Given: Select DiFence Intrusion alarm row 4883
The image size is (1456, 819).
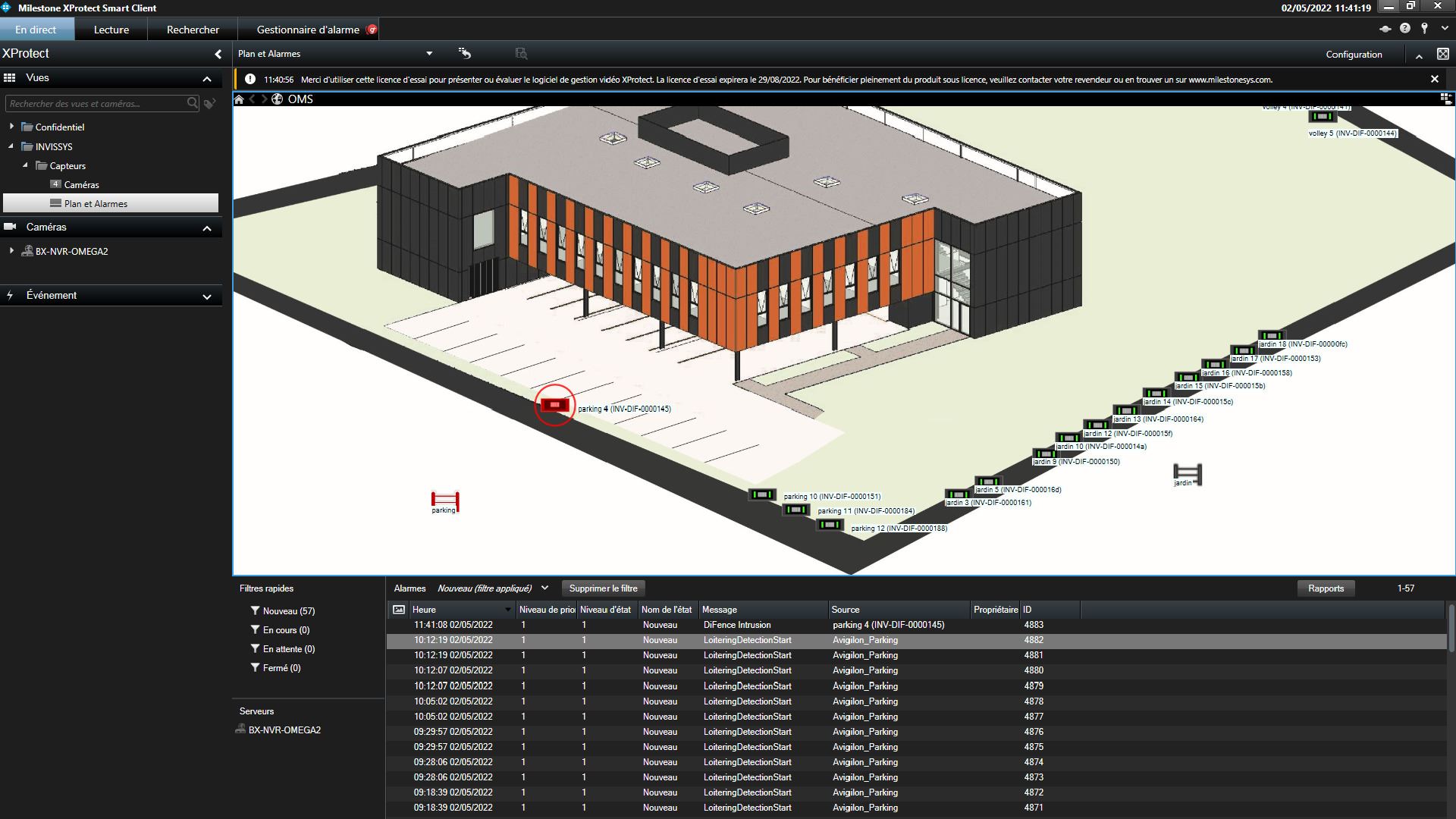Looking at the screenshot, I should (x=916, y=625).
